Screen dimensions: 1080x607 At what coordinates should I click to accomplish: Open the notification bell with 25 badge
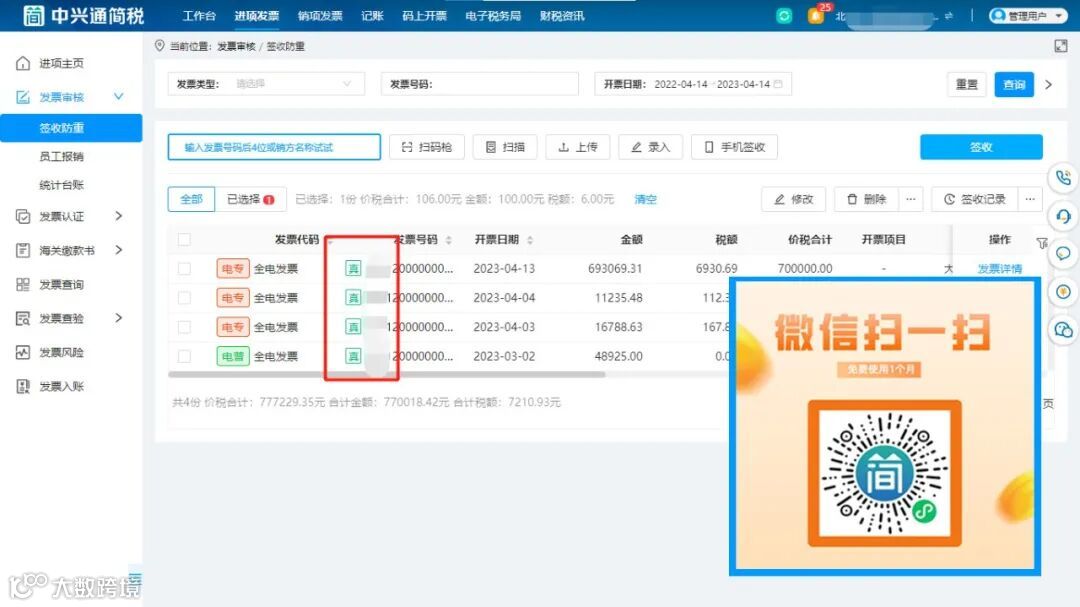coord(816,15)
